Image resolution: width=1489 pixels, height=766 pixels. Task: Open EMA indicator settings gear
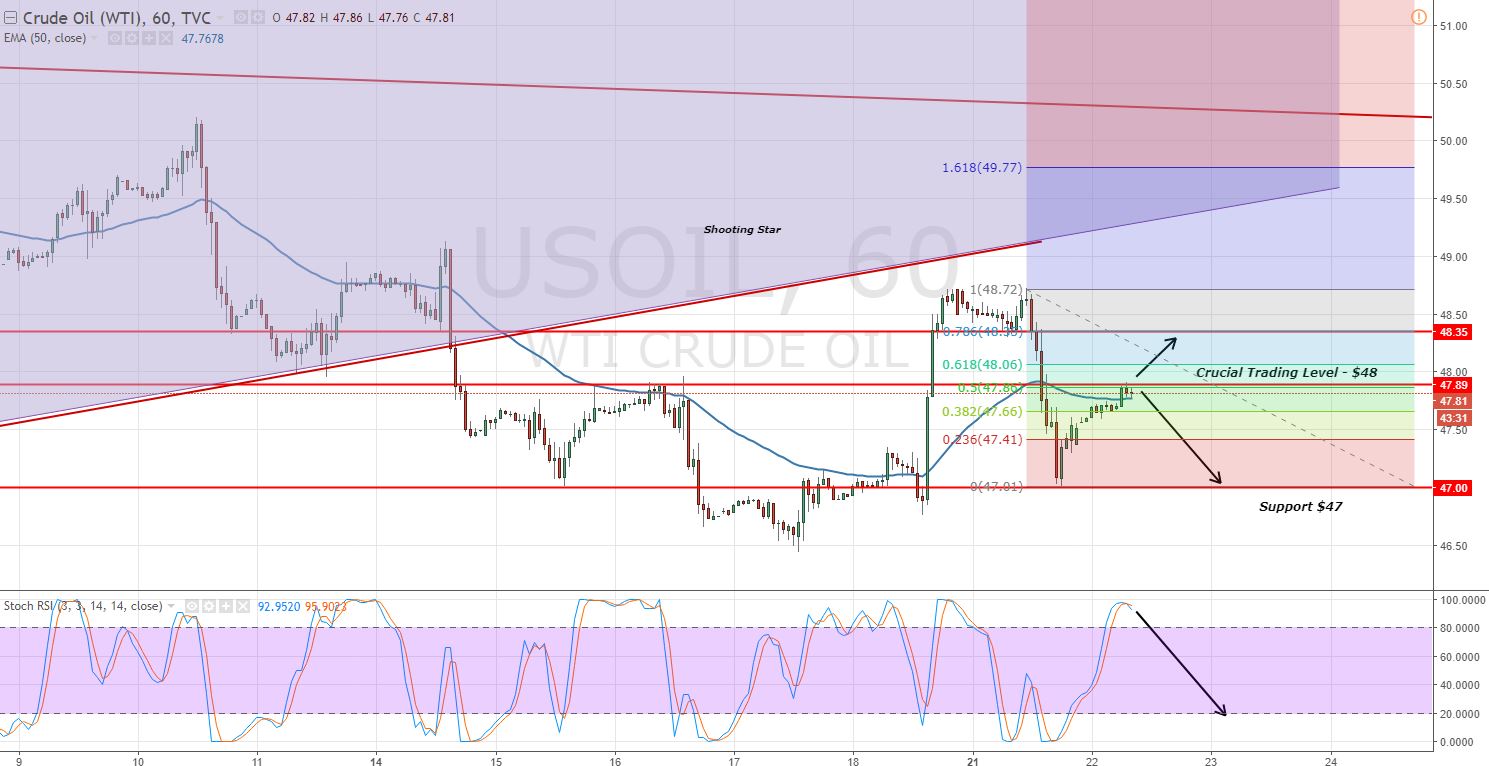131,38
